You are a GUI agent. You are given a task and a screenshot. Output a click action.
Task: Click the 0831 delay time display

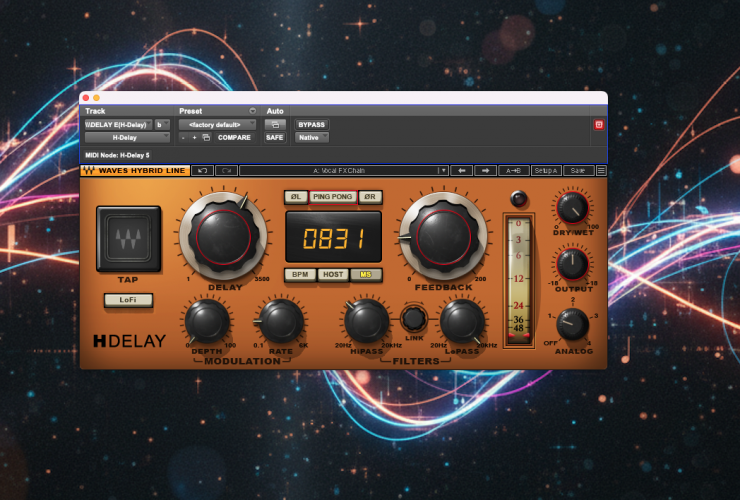[333, 237]
